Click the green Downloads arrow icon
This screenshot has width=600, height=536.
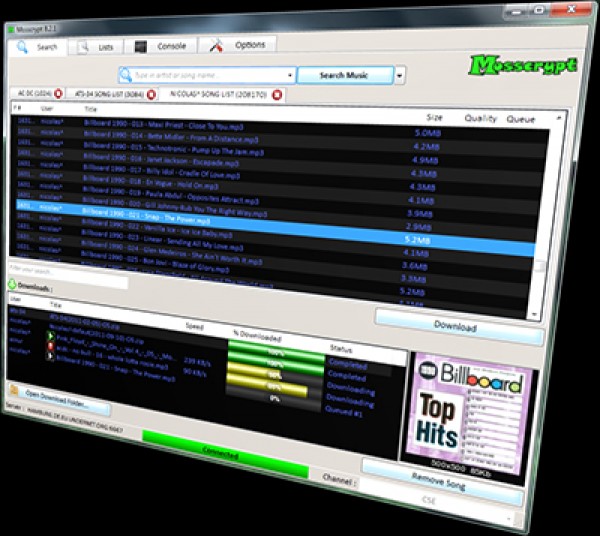point(12,284)
